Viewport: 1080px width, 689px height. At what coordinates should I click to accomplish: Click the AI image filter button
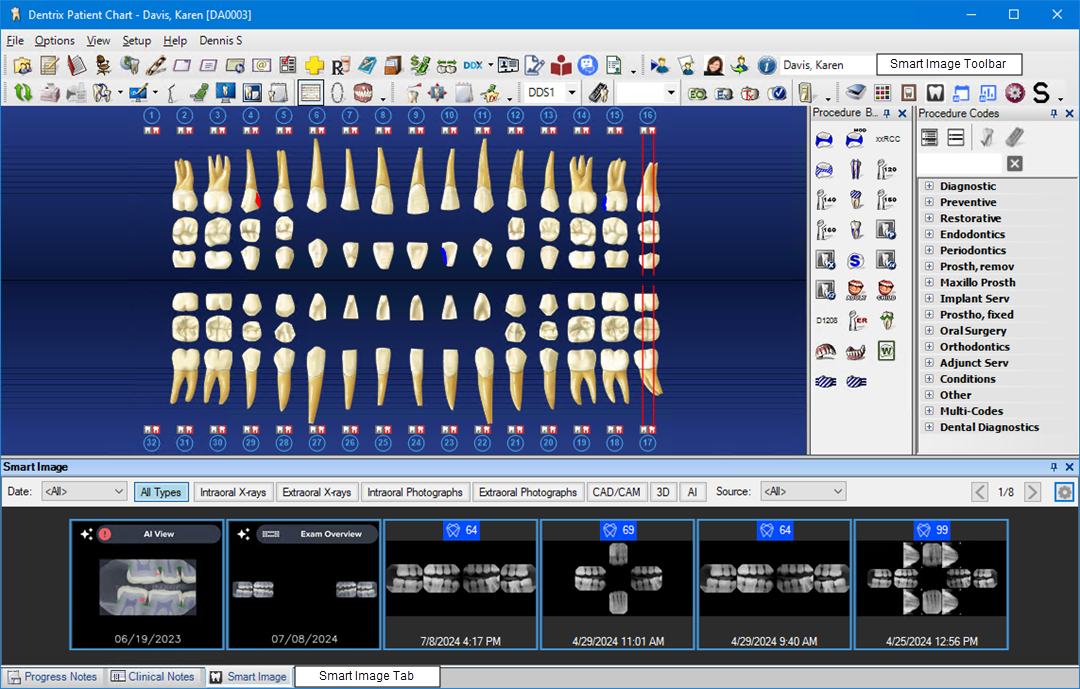[691, 491]
